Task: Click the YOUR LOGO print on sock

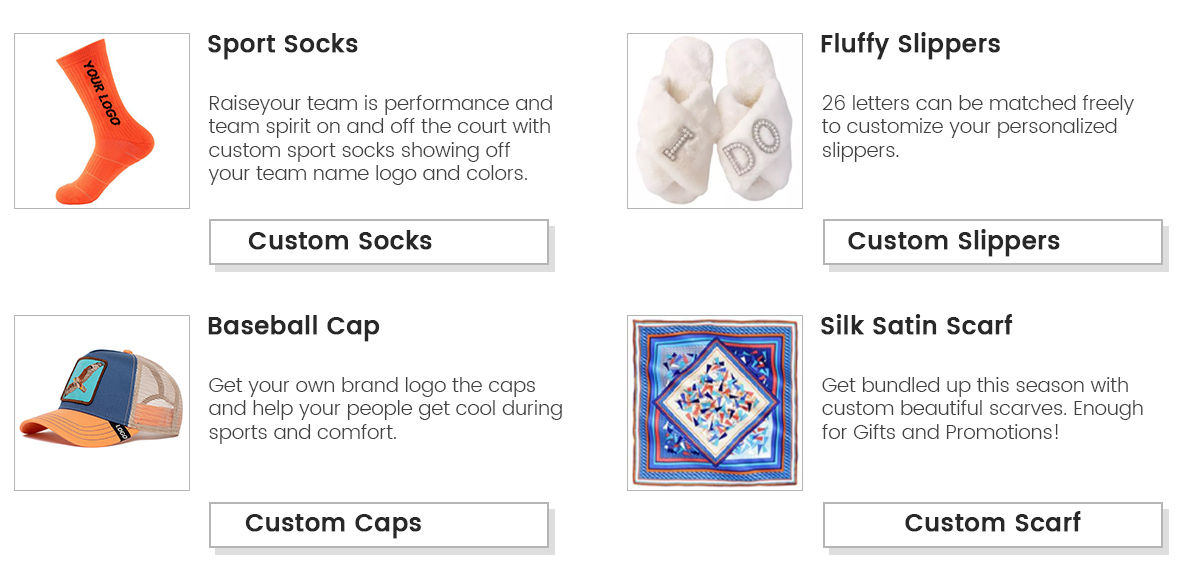Action: tap(101, 93)
